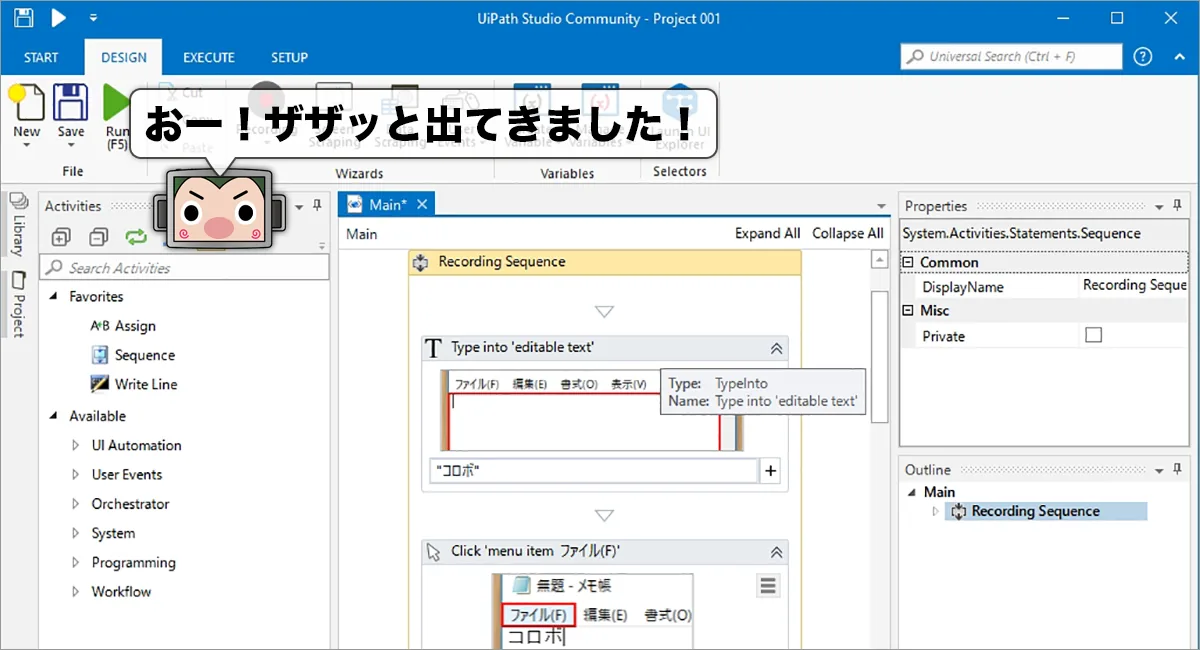
Task: Click the Main breadcrumb in the designer
Action: click(x=362, y=233)
